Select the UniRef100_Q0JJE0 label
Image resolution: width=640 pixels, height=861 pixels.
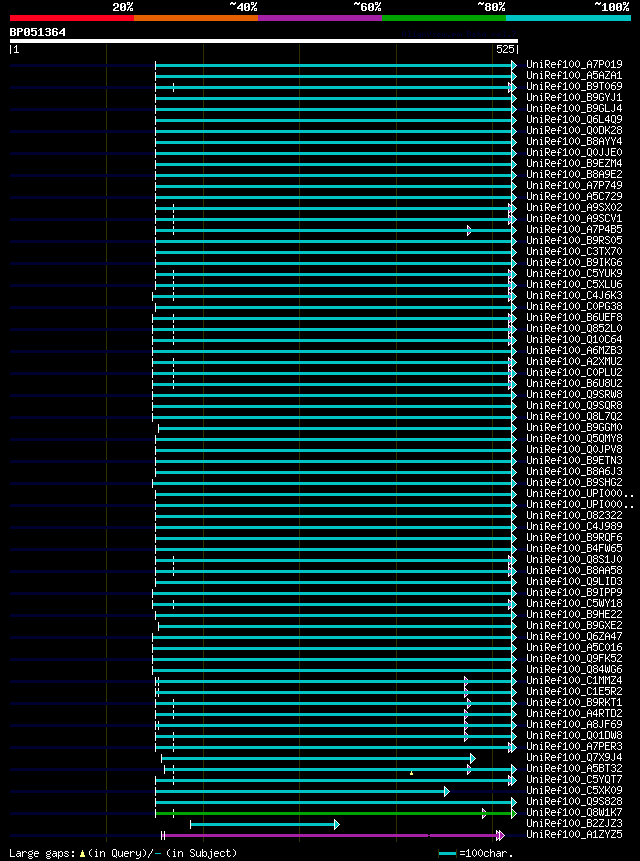click(574, 152)
